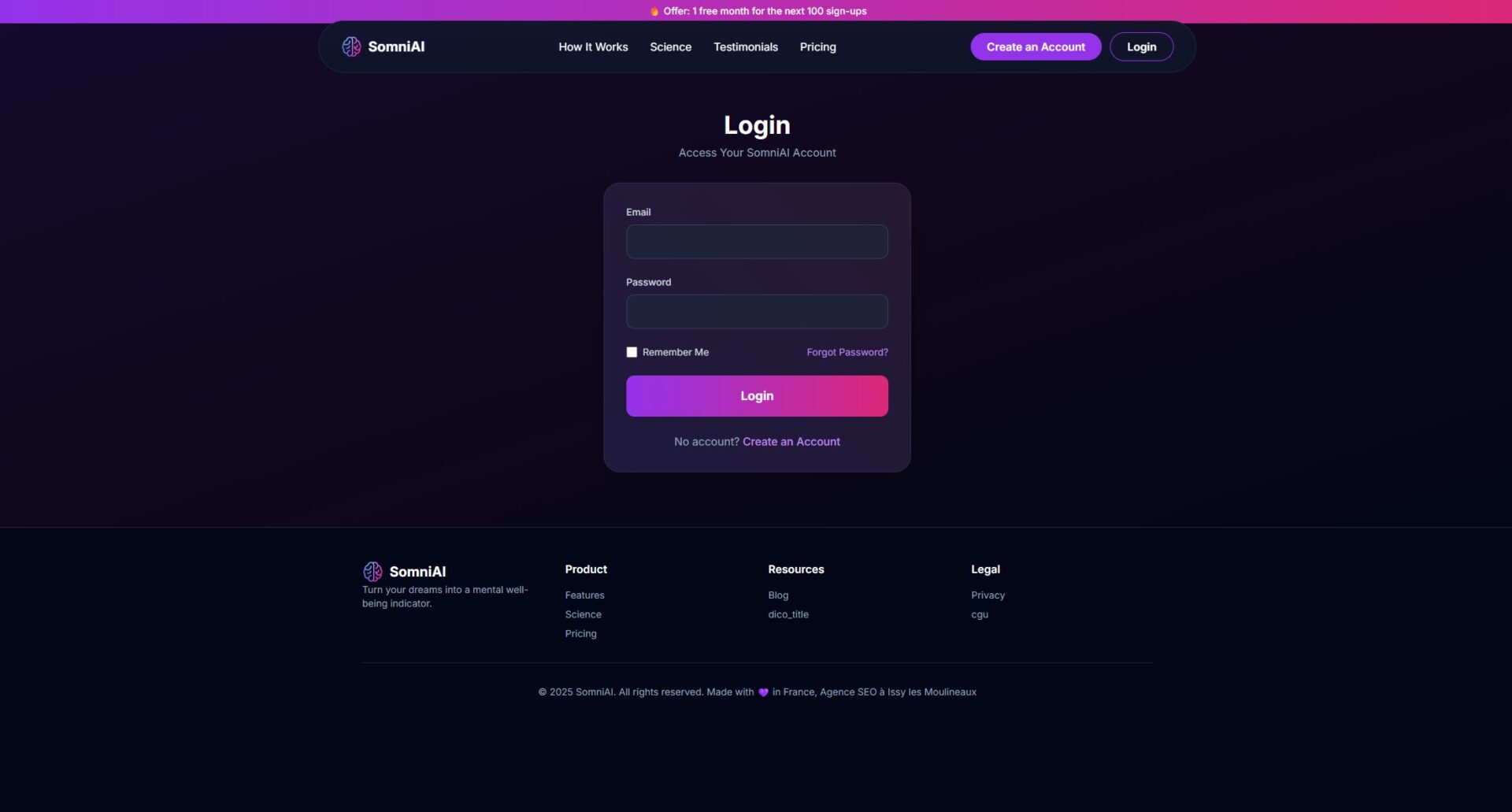Open Pricing in the top navigation
This screenshot has height=812, width=1512.
click(x=817, y=47)
